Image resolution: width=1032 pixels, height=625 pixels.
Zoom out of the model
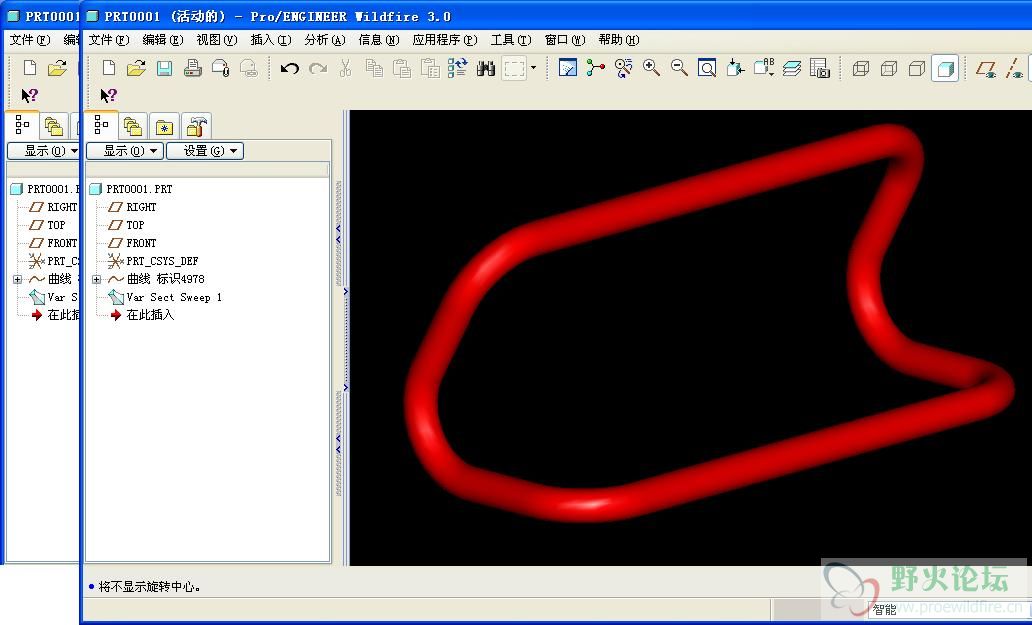[679, 68]
